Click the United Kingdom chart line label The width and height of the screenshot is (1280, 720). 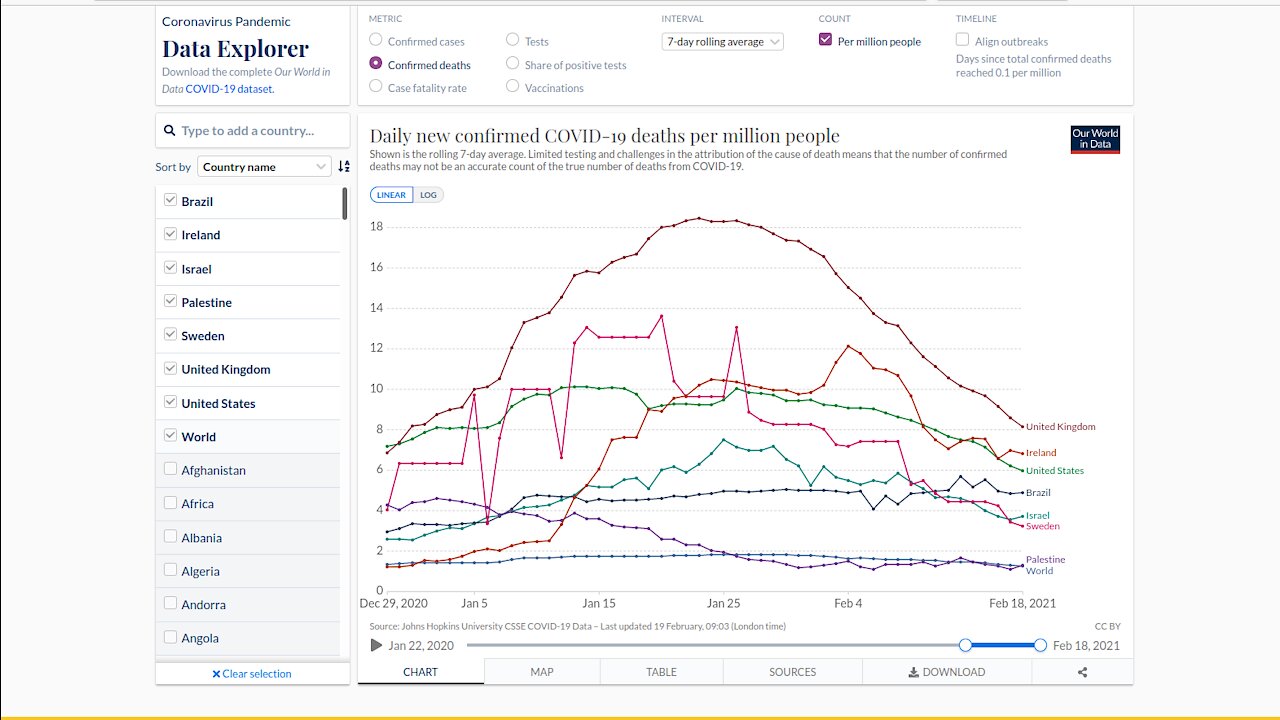tap(1060, 427)
